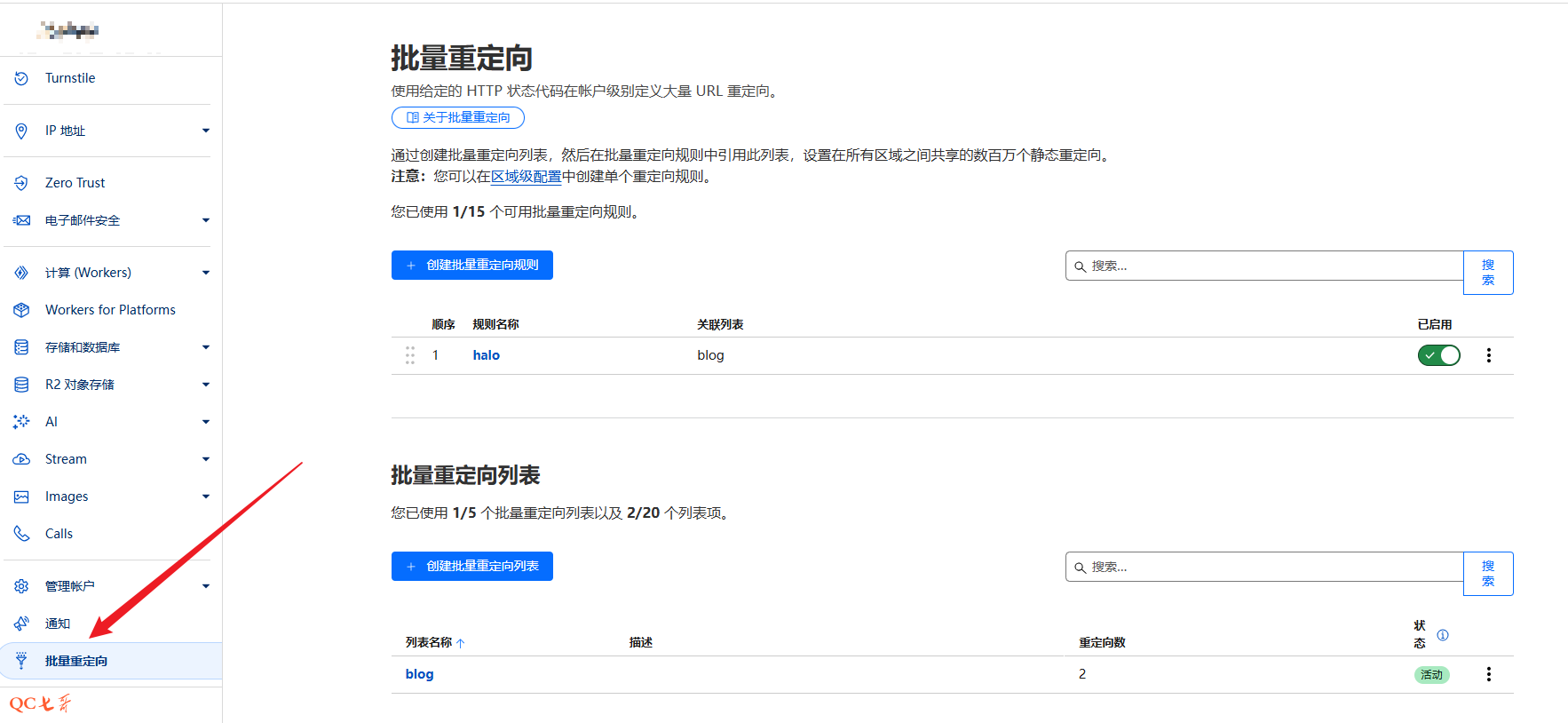Click the Workers for Platforms cube icon
The width and height of the screenshot is (1568, 723).
21,310
